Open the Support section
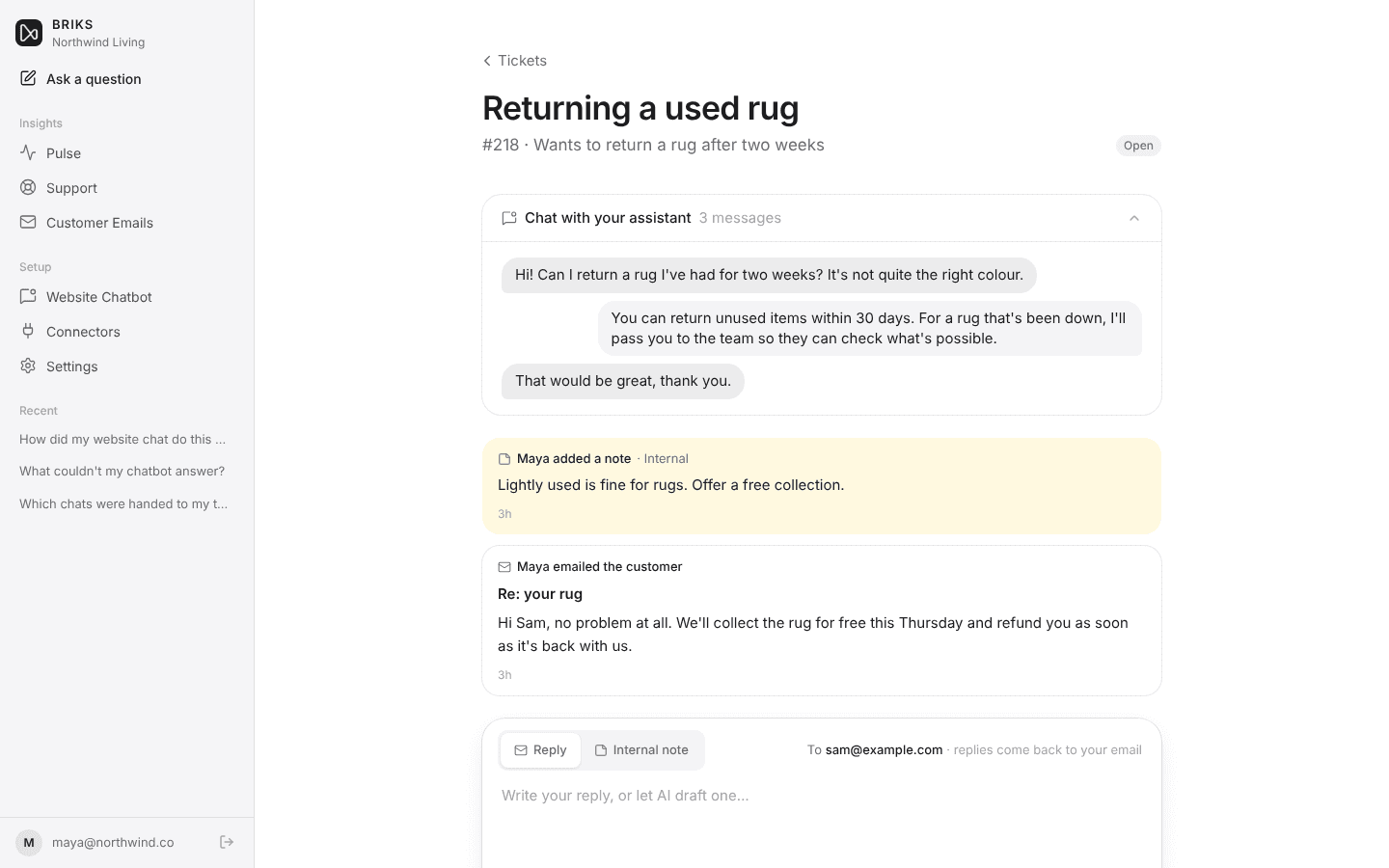The width and height of the screenshot is (1389, 868). pos(127,187)
